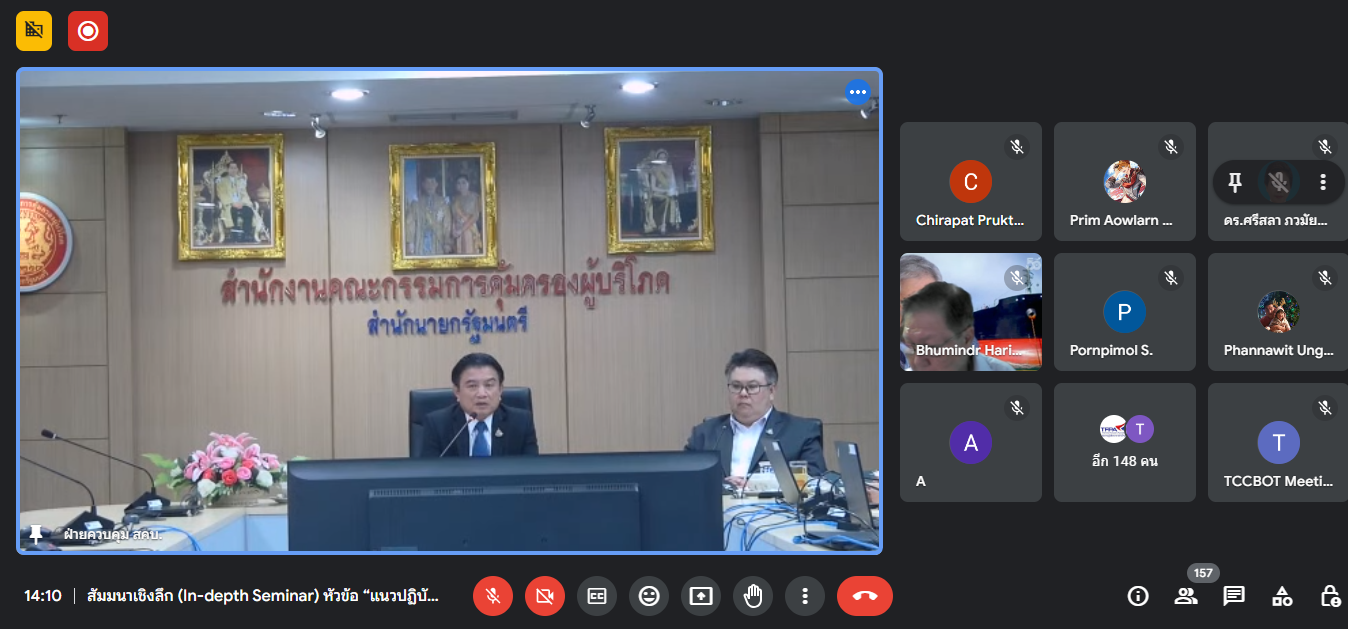The image size is (1348, 629).
Task: Unmute the microphone in bottom bar
Action: pos(493,596)
